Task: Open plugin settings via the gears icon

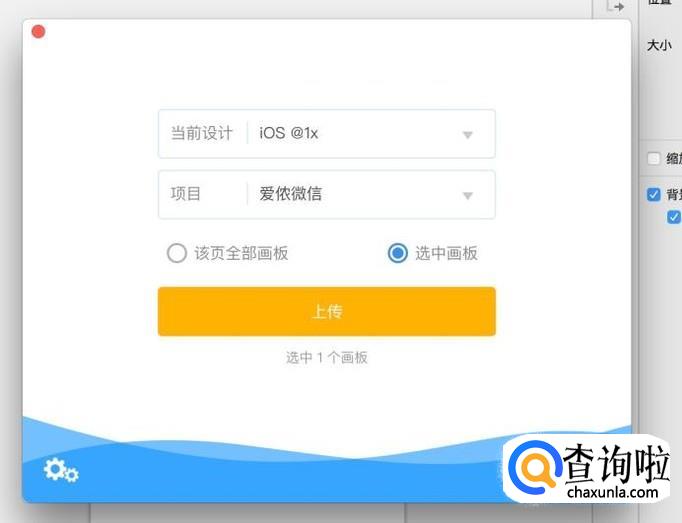Action: pyautogui.click(x=61, y=470)
